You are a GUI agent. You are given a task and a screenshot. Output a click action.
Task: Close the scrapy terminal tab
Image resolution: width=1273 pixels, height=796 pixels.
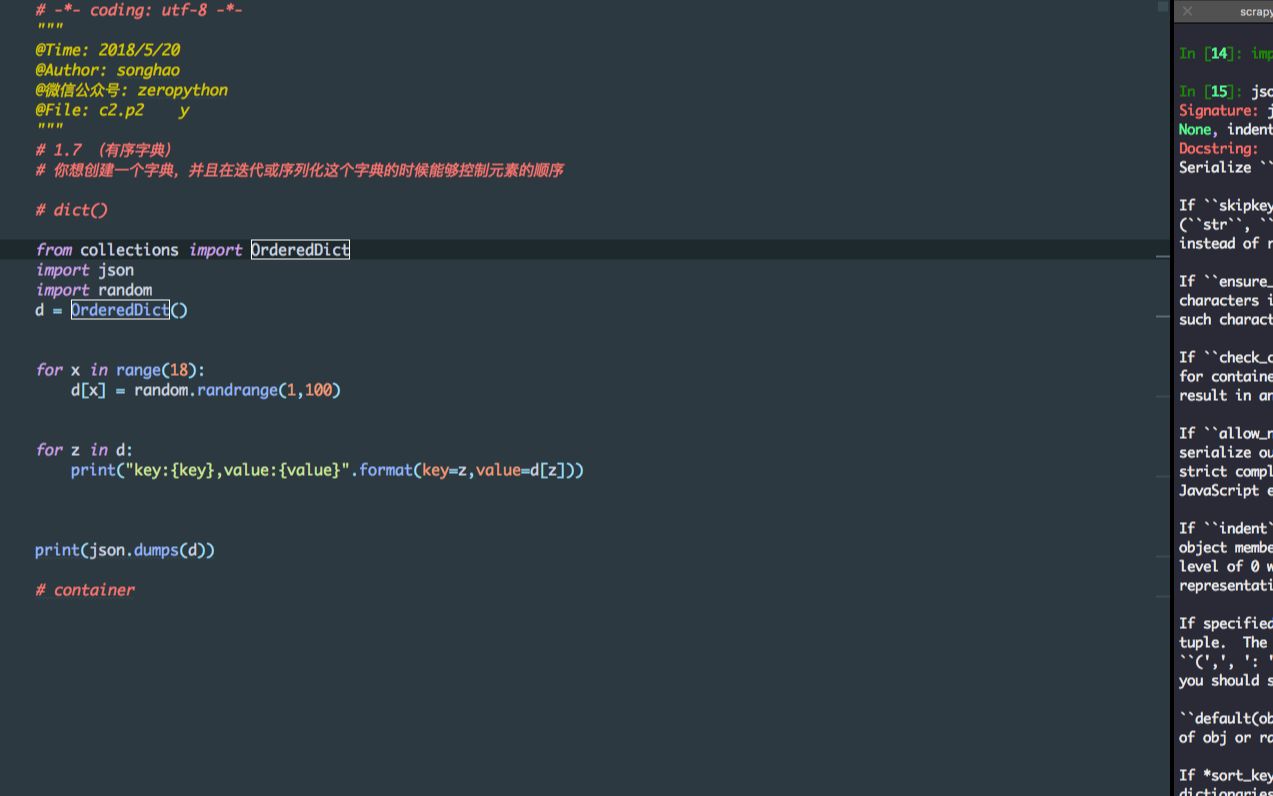click(1187, 11)
